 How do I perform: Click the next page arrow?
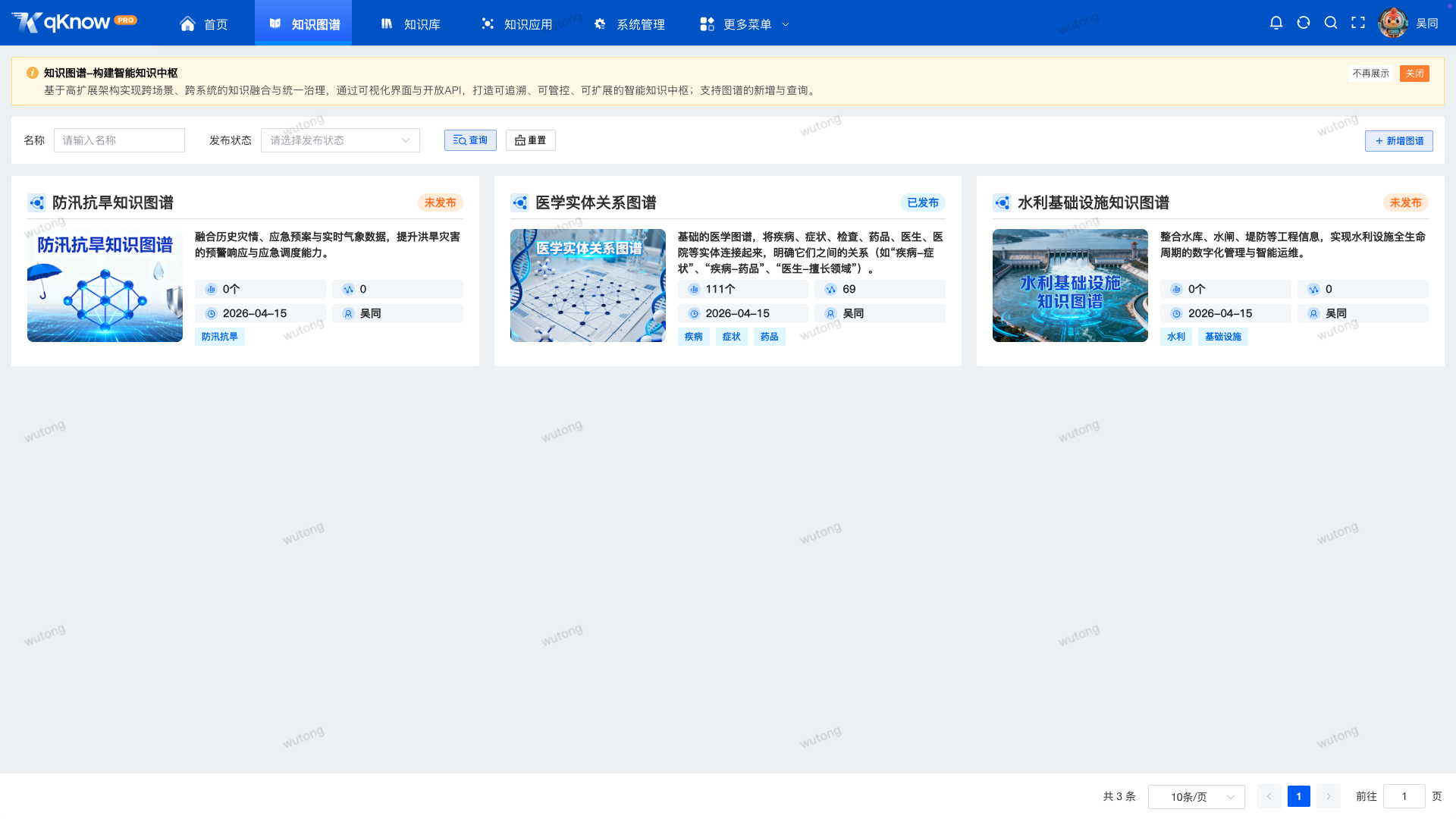click(x=1329, y=796)
